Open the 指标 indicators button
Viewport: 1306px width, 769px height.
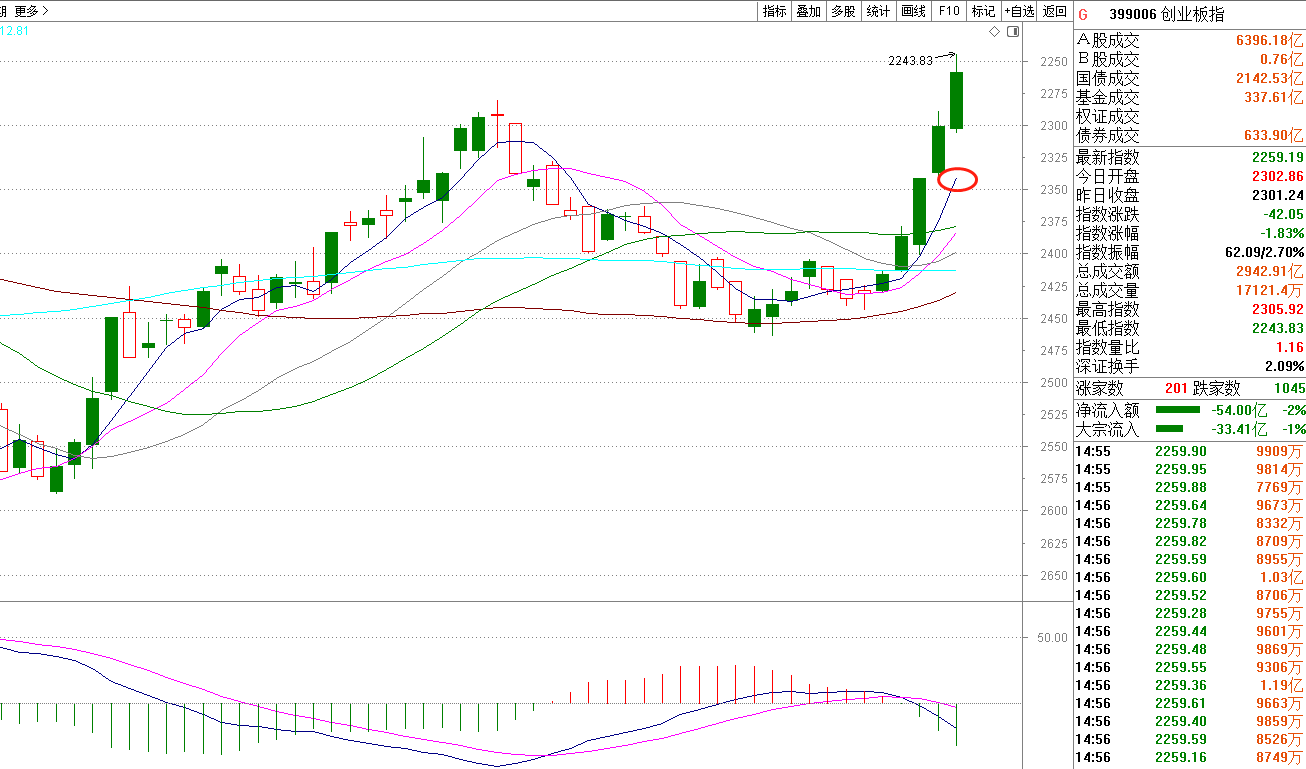[774, 11]
